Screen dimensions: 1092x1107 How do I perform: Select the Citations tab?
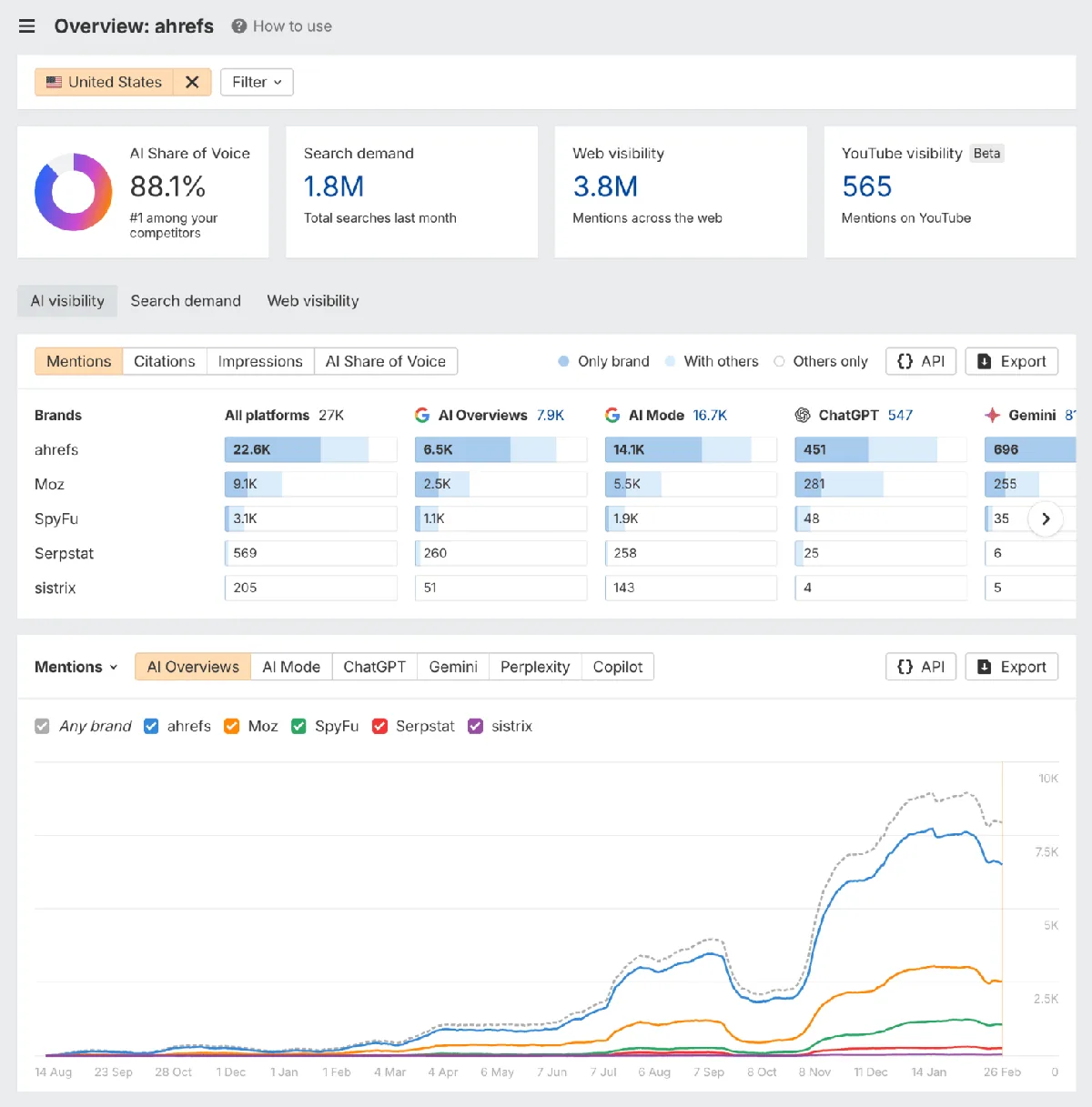click(x=165, y=361)
